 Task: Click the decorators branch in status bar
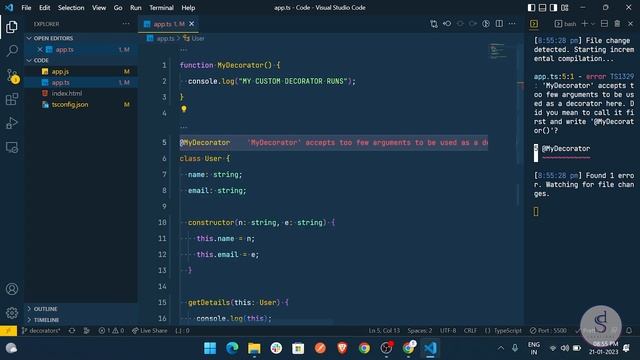click(x=41, y=331)
